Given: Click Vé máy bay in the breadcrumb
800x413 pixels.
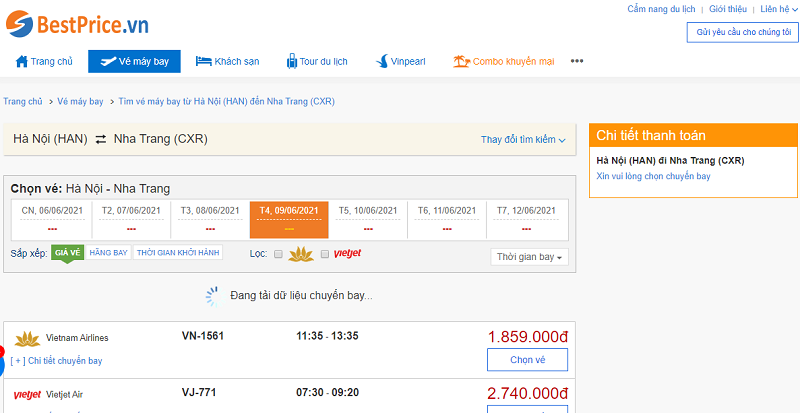Looking at the screenshot, I should point(80,102).
